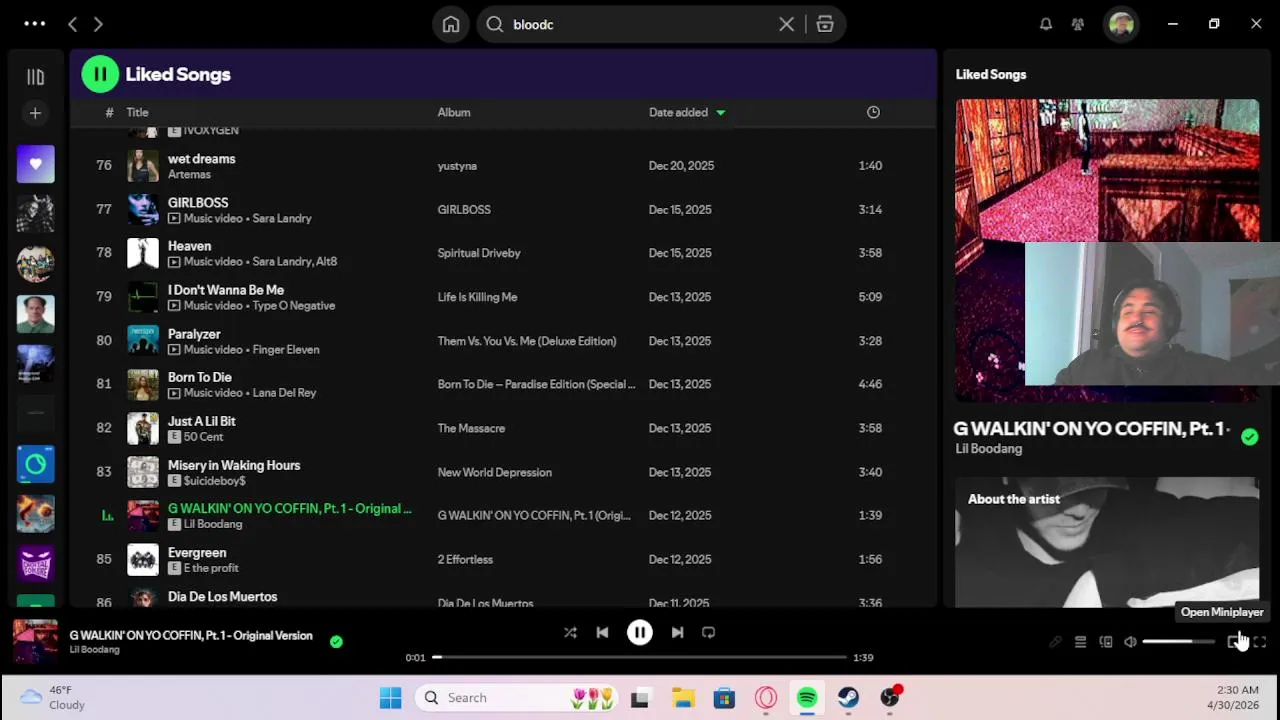Open Miniplayer
This screenshot has height=720, width=1280.
[1235, 642]
